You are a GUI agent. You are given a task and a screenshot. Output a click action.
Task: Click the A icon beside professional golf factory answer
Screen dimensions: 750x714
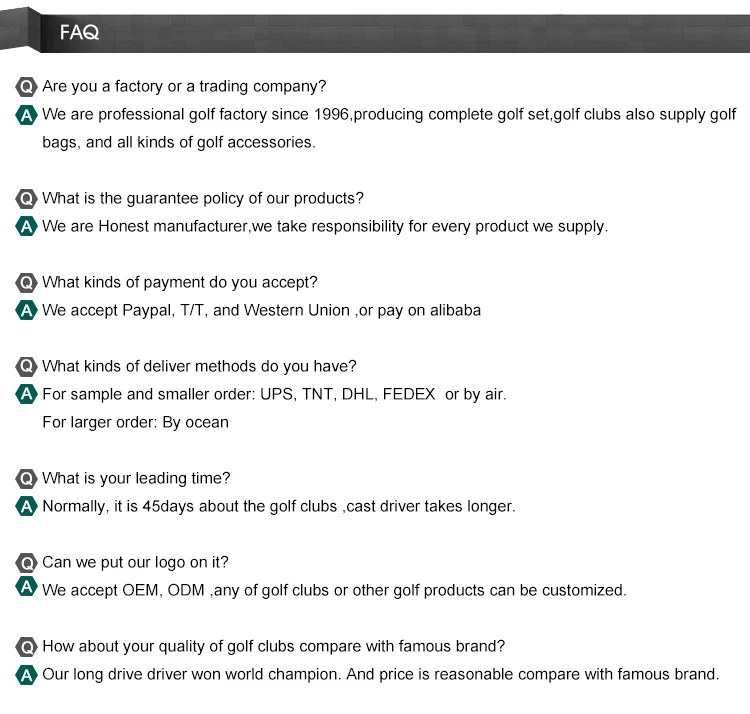(27, 115)
